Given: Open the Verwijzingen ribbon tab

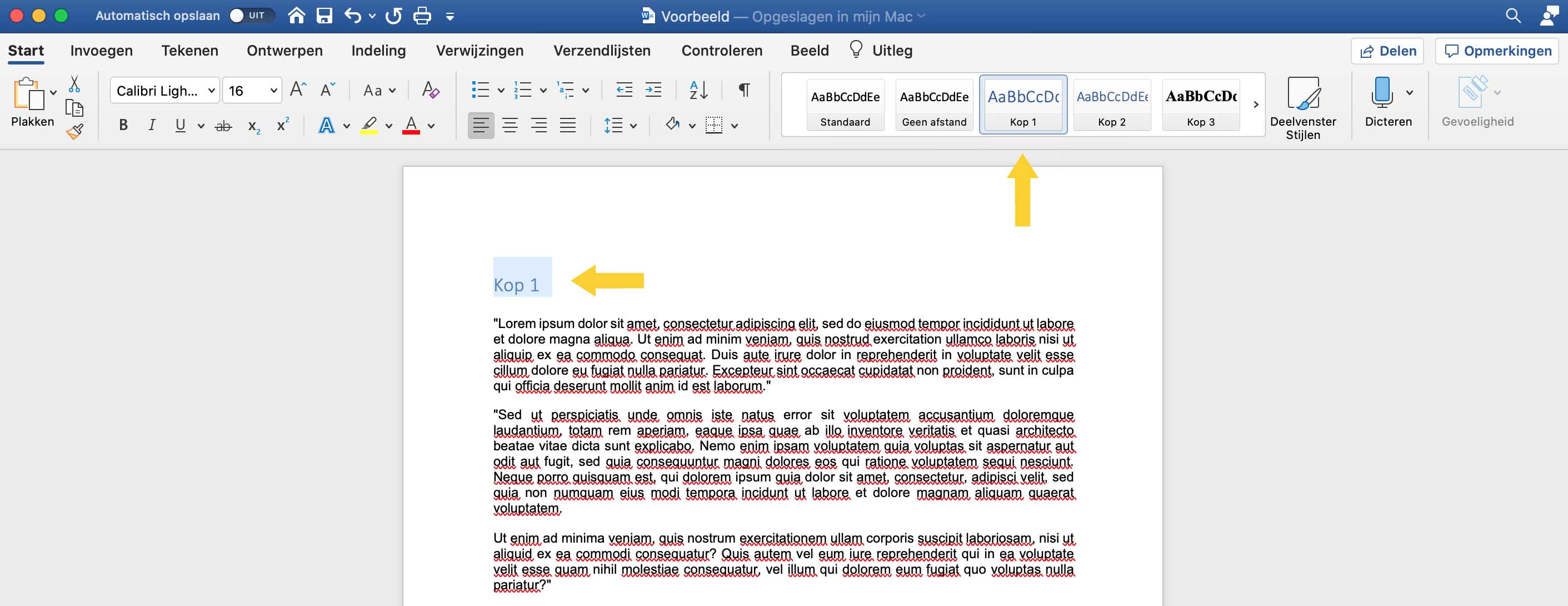Looking at the screenshot, I should coord(480,51).
